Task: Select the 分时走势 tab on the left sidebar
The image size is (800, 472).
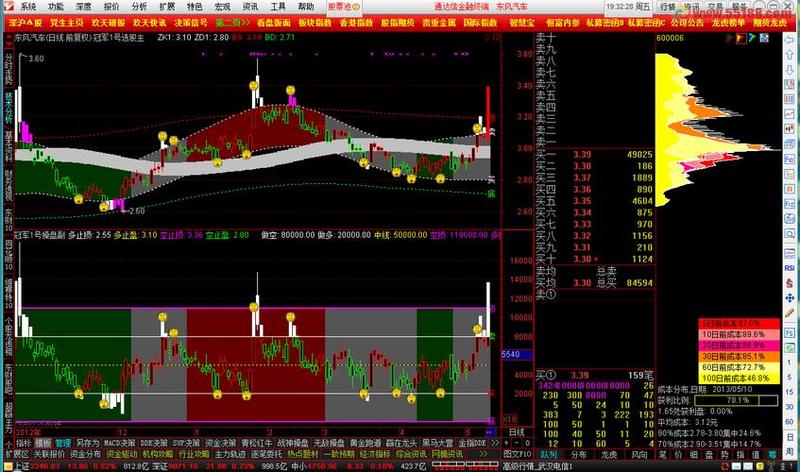Action: pyautogui.click(x=8, y=70)
